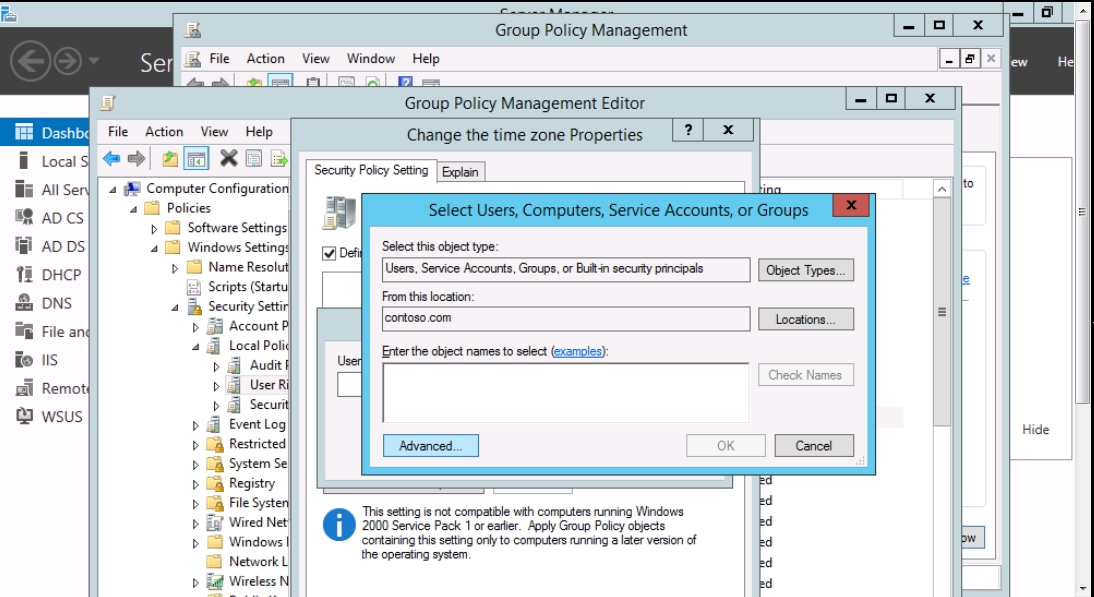
Task: Open File menu in Group Policy Management Editor
Action: click(x=118, y=131)
